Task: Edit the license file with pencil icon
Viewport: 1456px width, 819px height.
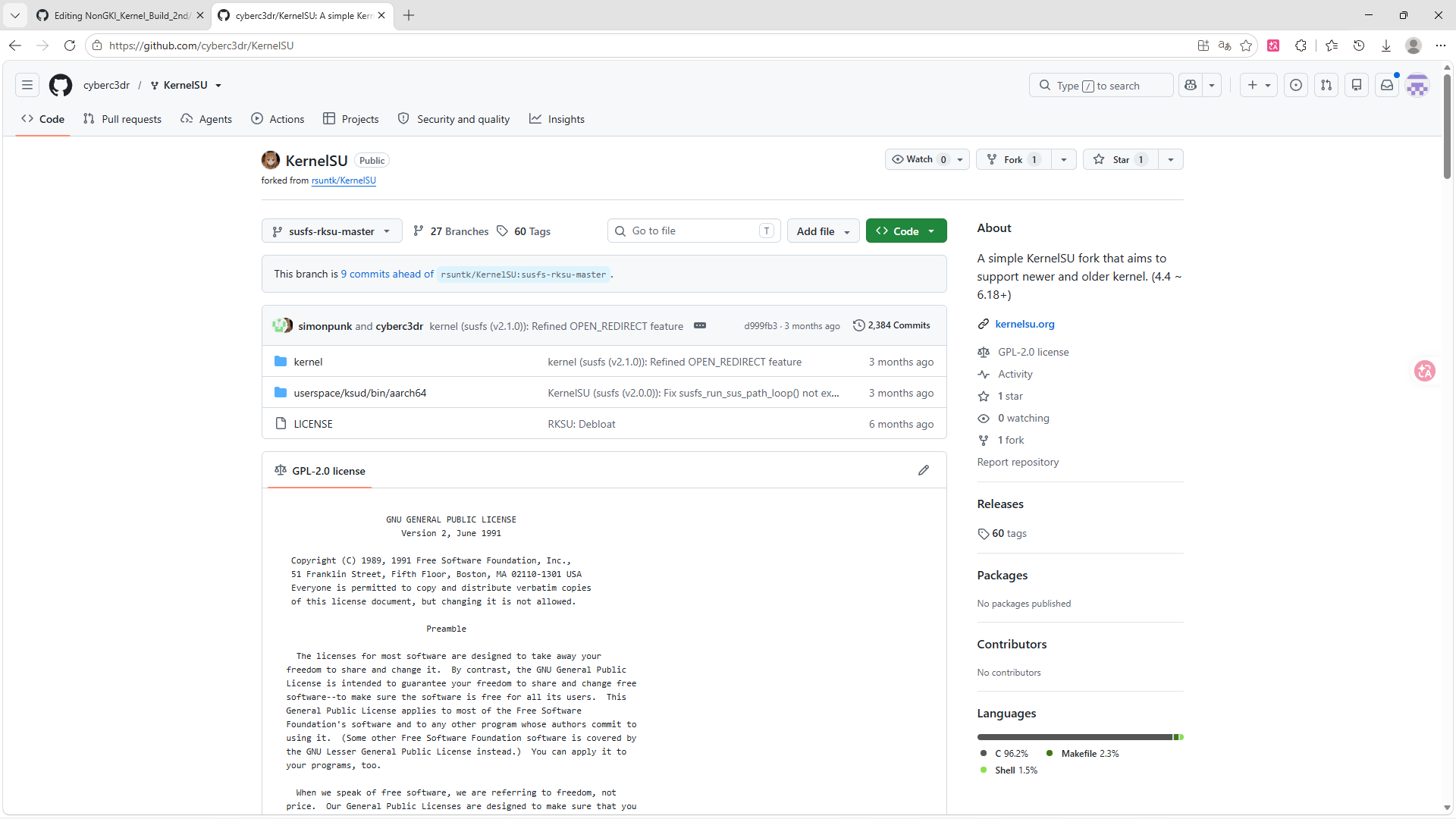Action: tap(924, 470)
